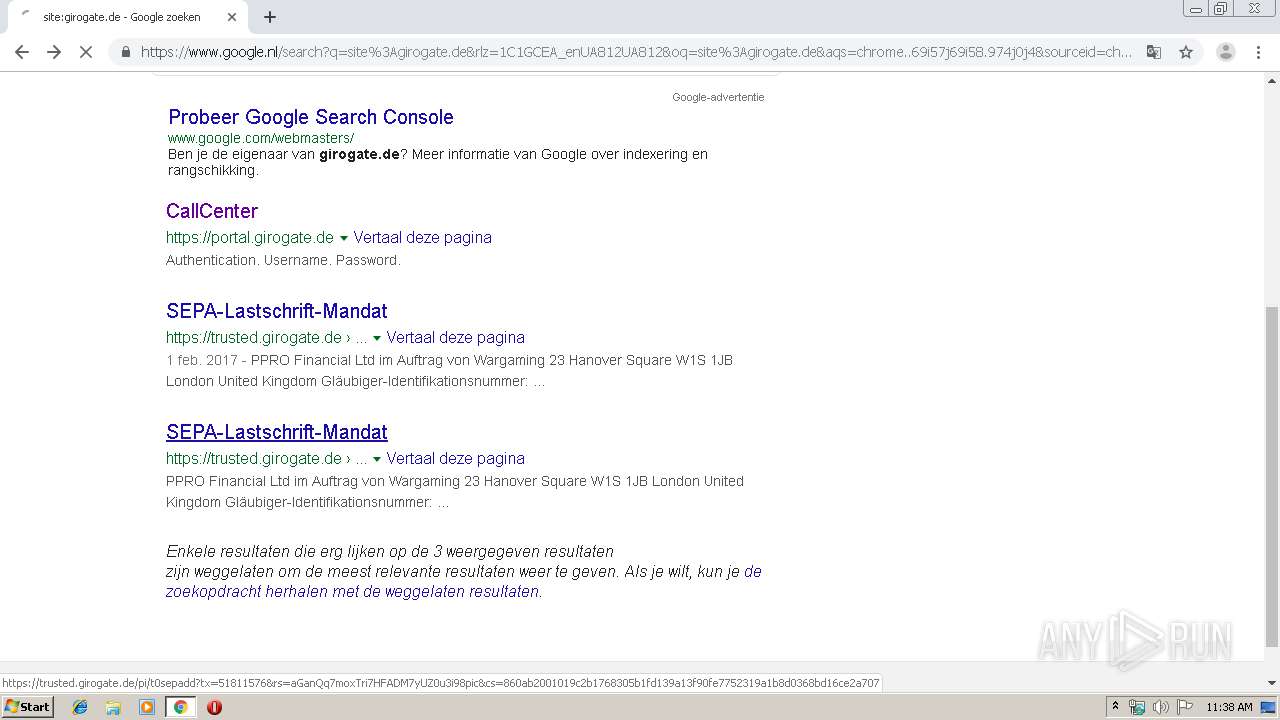Click Vertaal deze pagina for CallCenter result
Screen dimensions: 1280x720
pyautogui.click(x=422, y=238)
